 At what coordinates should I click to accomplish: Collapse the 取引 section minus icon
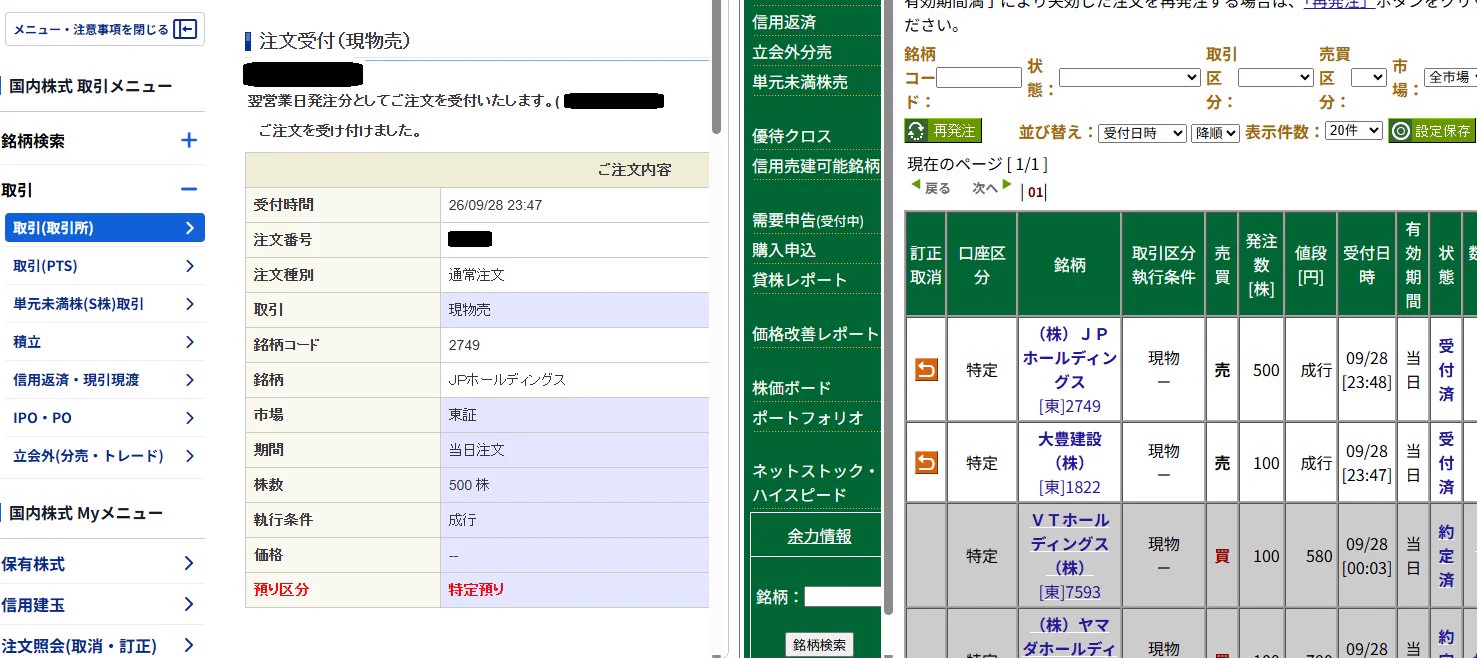tap(188, 189)
